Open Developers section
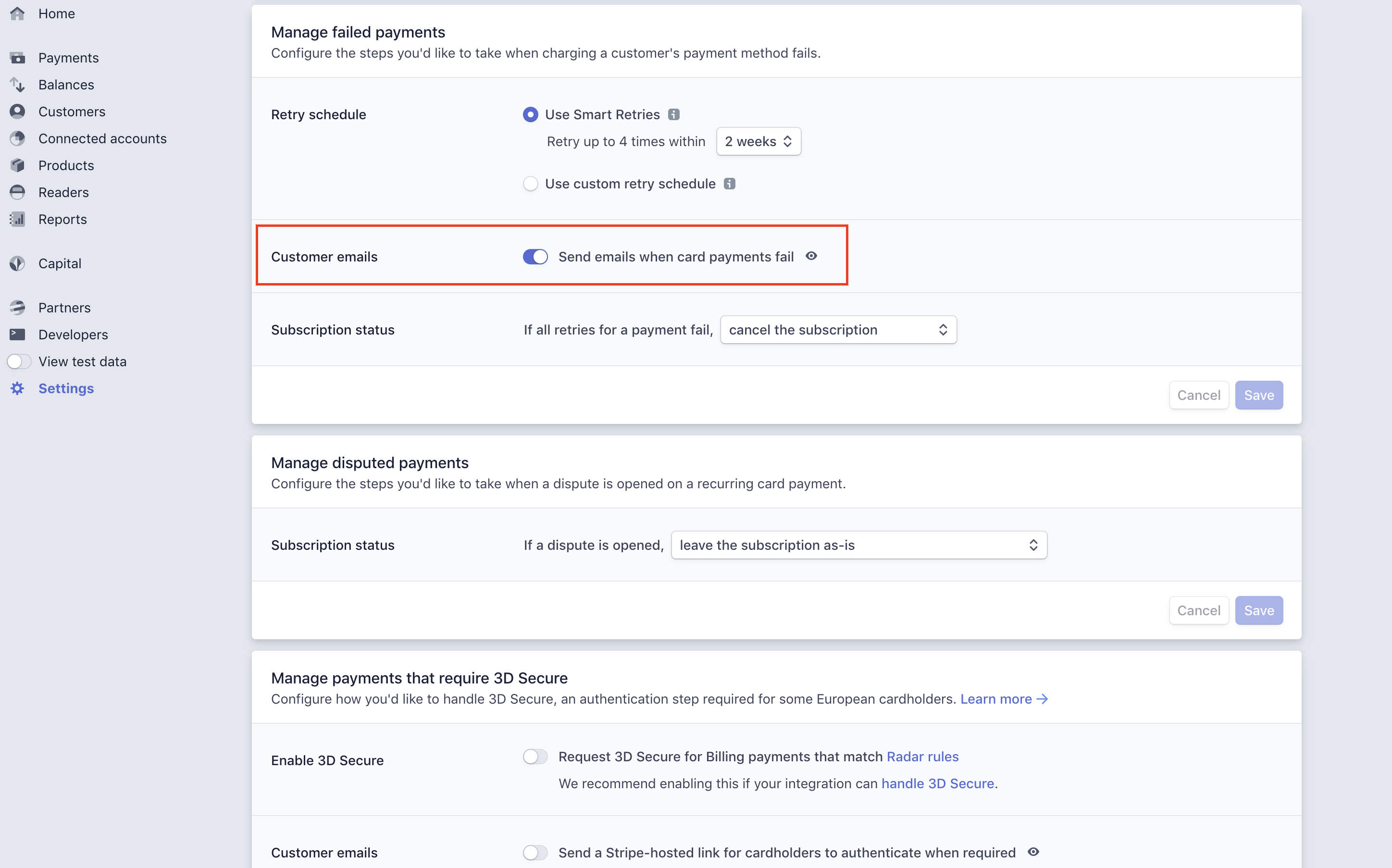This screenshot has height=868, width=1392. click(73, 335)
